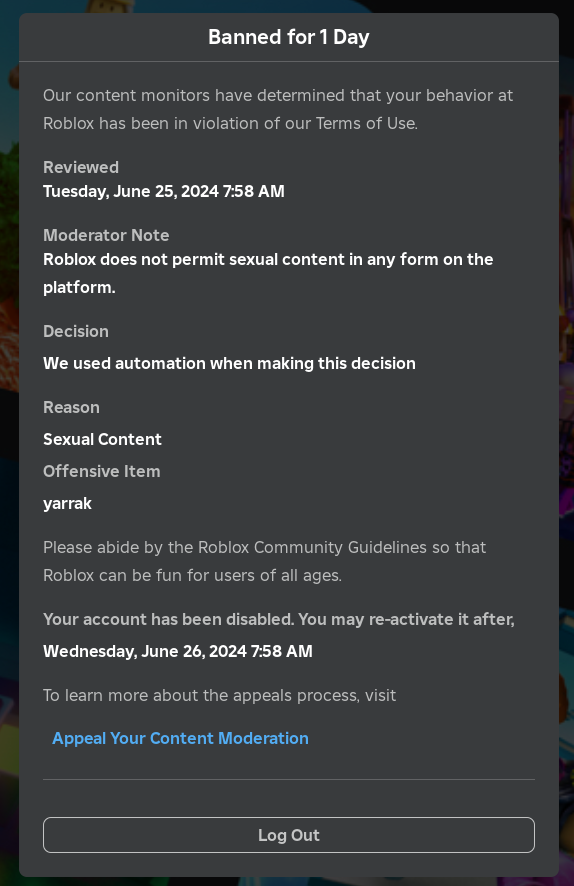Screen dimensions: 574x886
Task: Click the appeals process info text
Action: coord(219,695)
